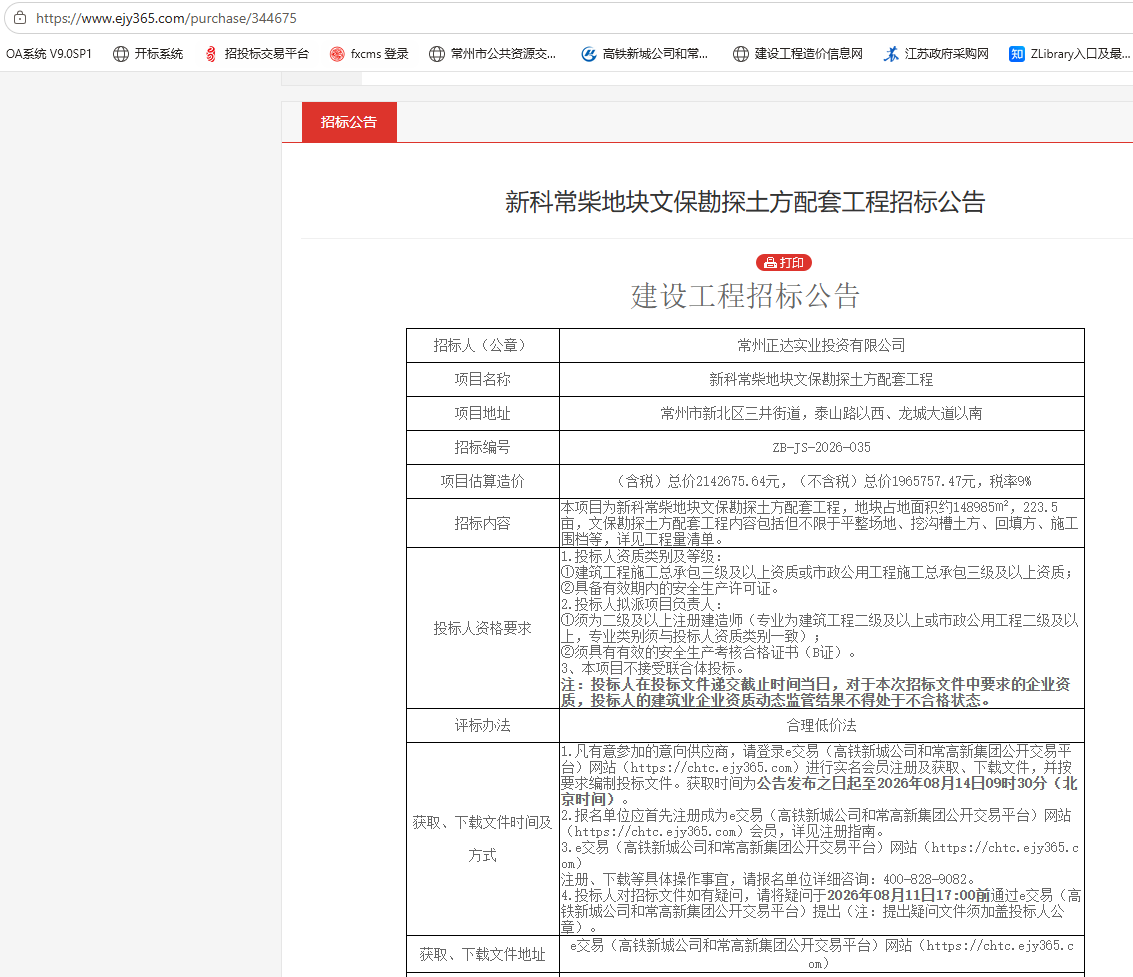The image size is (1133, 977).
Task: Open the ZLibrary入口及最 bookmark label
Action: pyautogui.click(x=1080, y=53)
